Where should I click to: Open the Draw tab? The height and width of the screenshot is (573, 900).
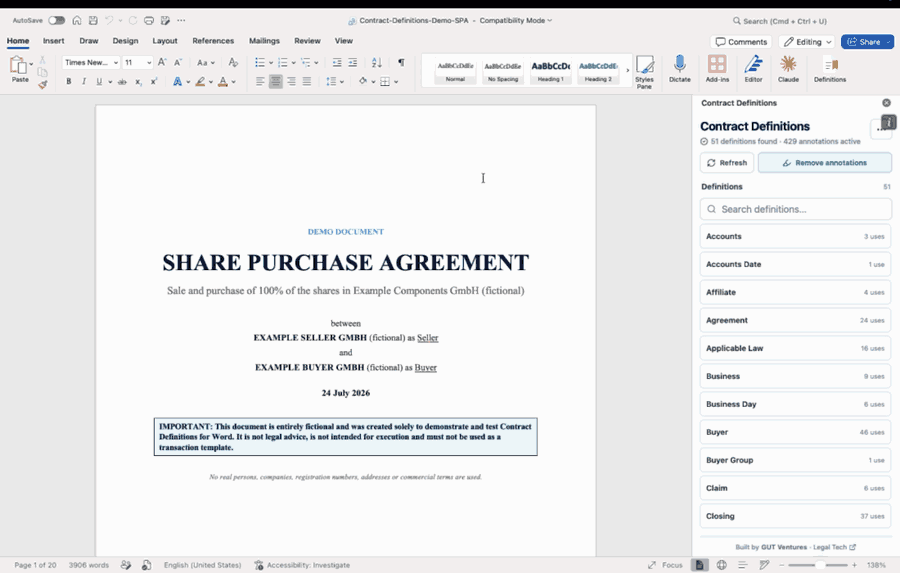coord(89,41)
